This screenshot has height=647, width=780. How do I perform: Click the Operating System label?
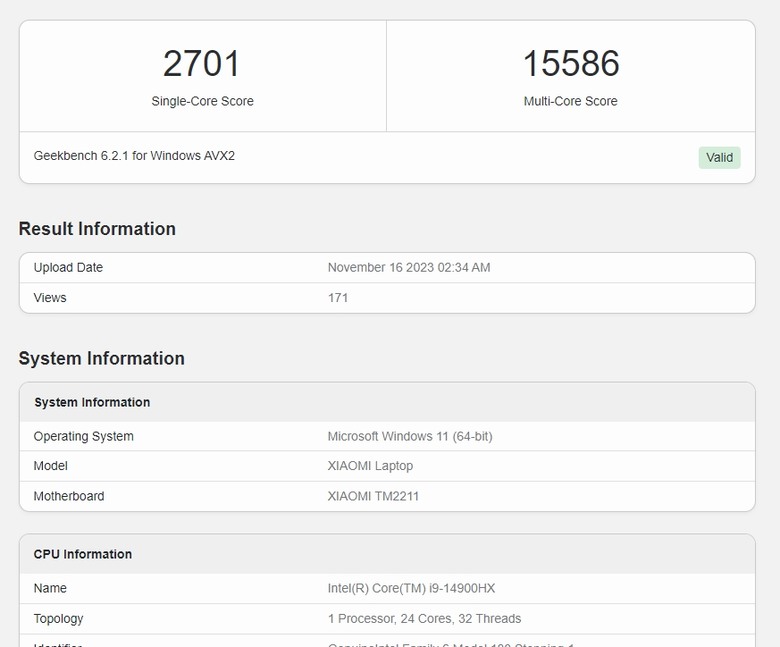(x=84, y=436)
